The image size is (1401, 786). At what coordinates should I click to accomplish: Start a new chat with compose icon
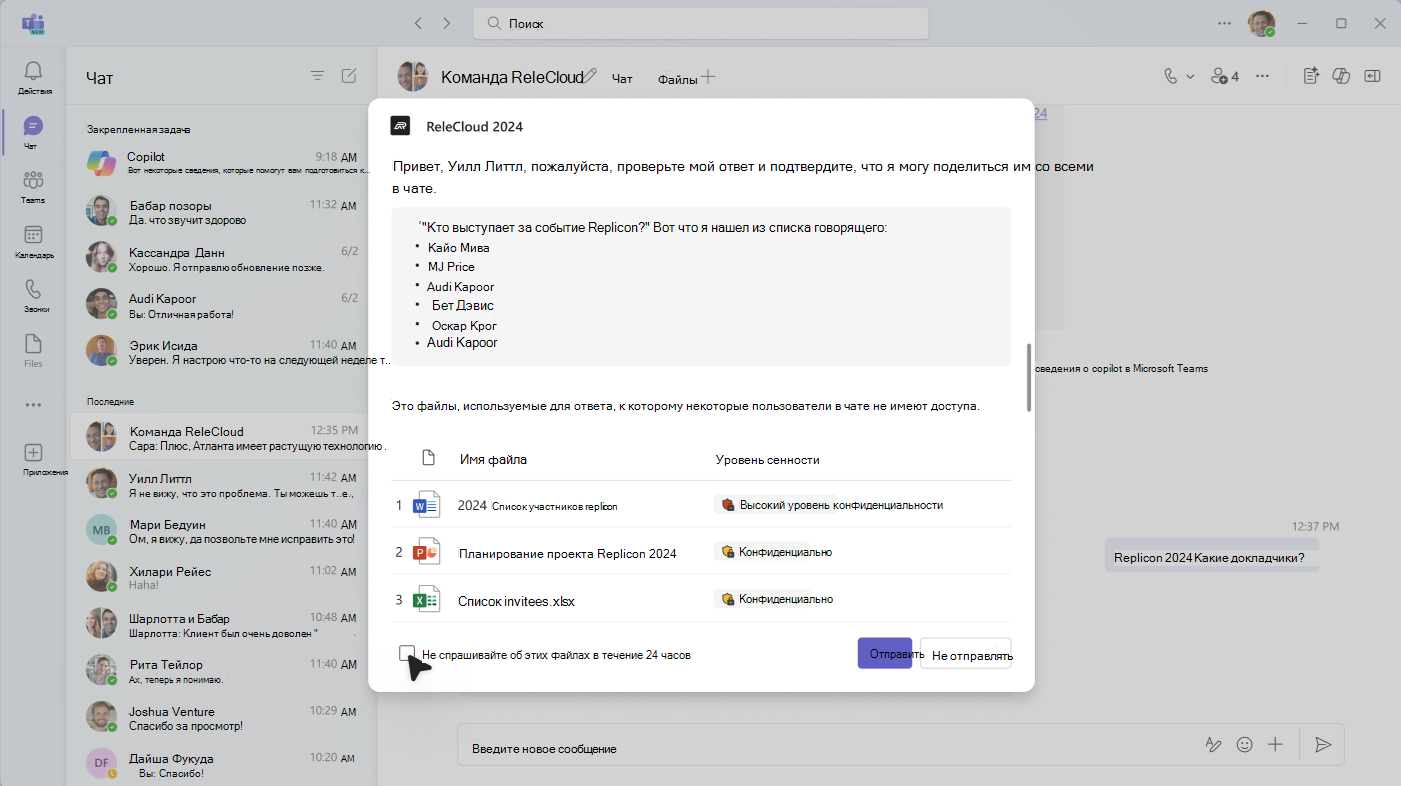(348, 76)
